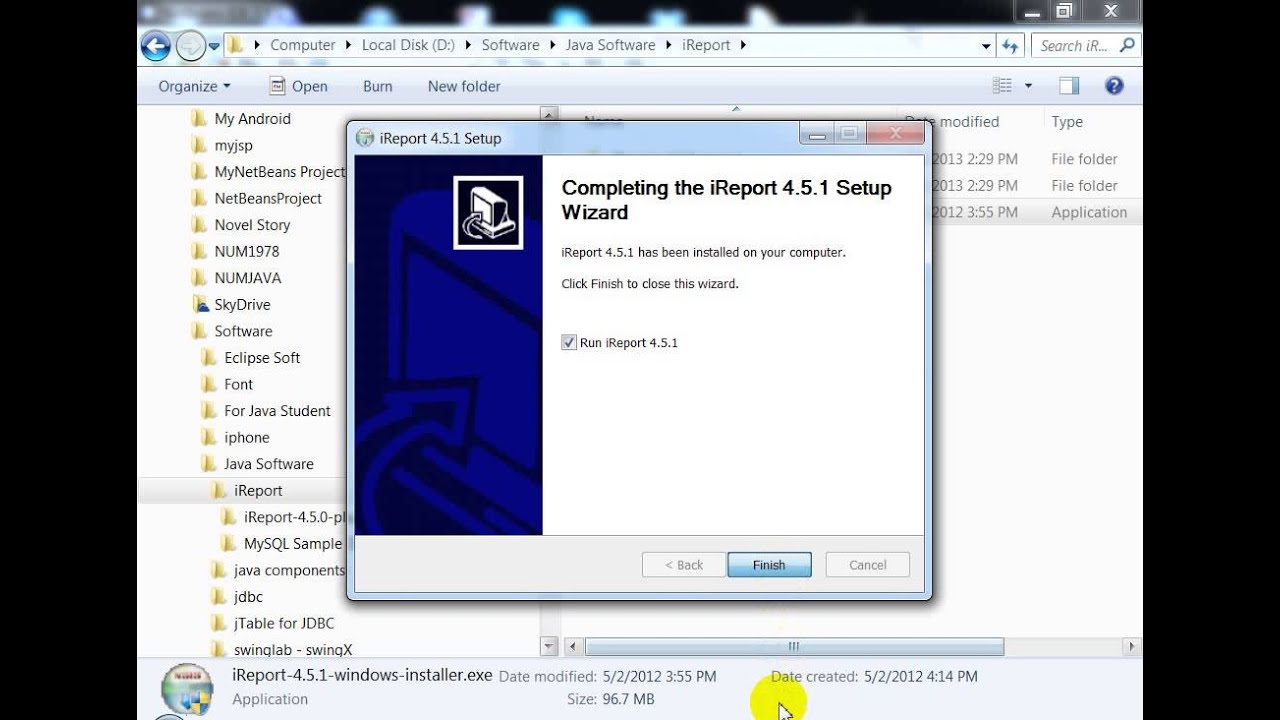Screen dimensions: 1280x720
Task: Select the Software folder in the tree
Action: (243, 331)
